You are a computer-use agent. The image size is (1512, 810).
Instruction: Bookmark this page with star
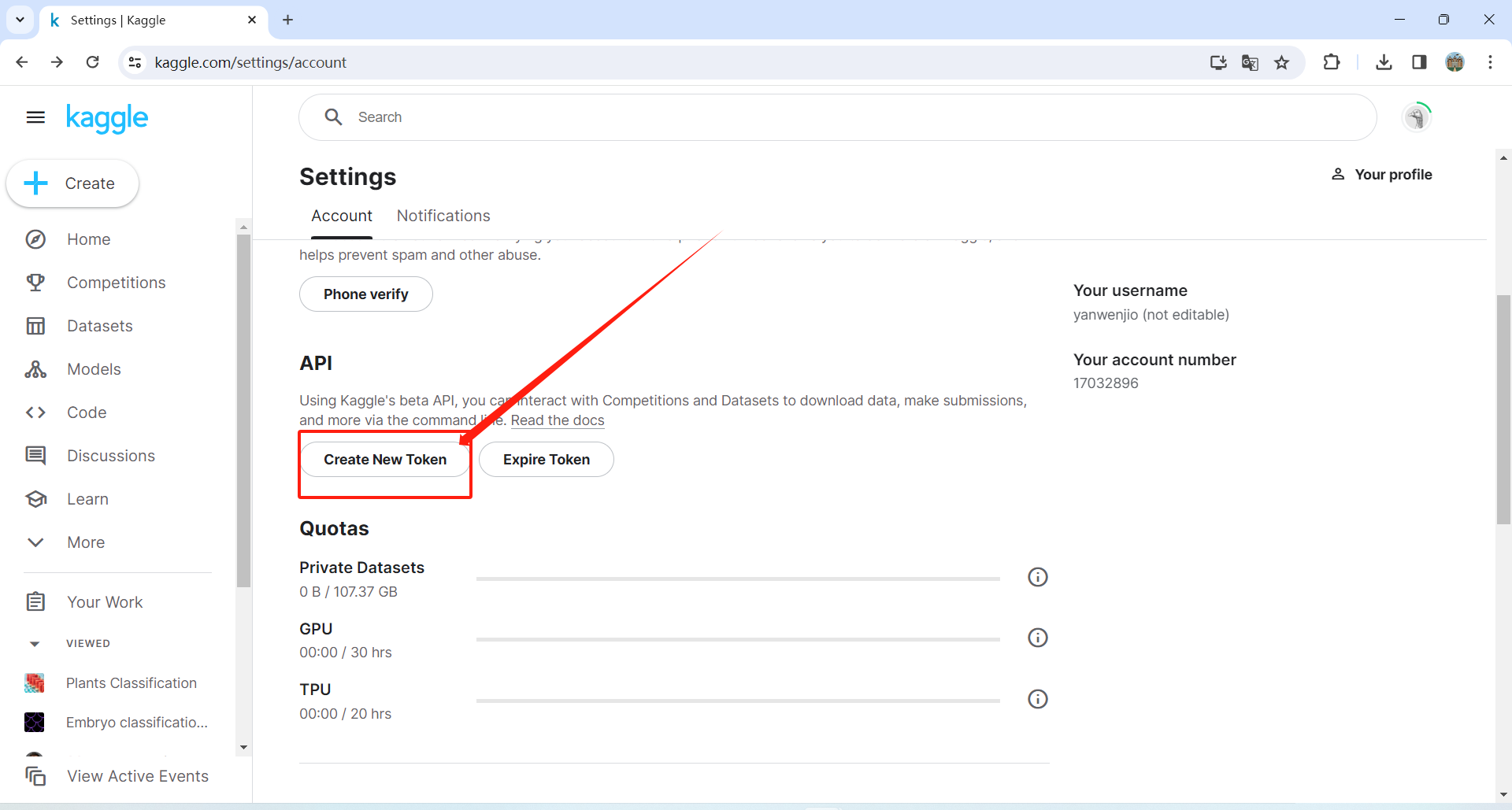point(1282,62)
